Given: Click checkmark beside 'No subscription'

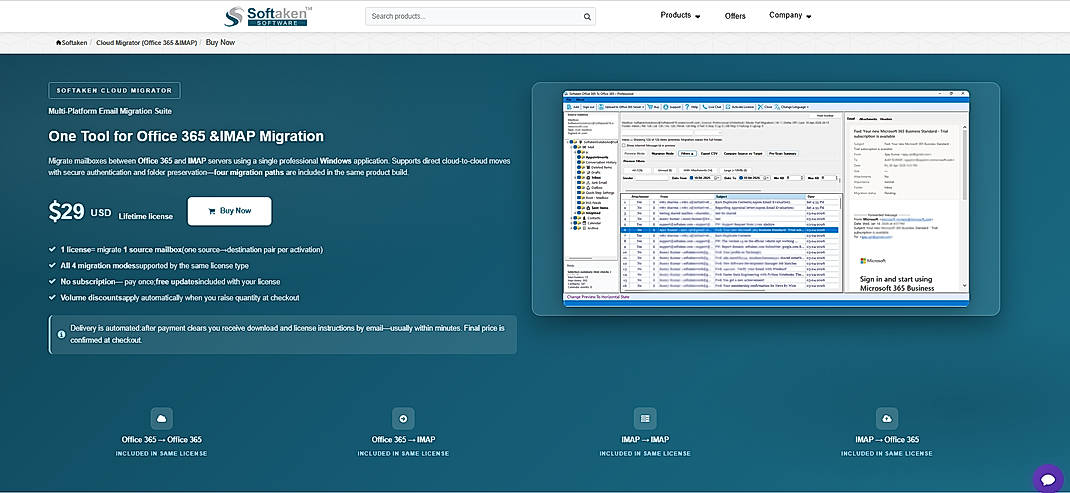Looking at the screenshot, I should pyautogui.click(x=53, y=281).
